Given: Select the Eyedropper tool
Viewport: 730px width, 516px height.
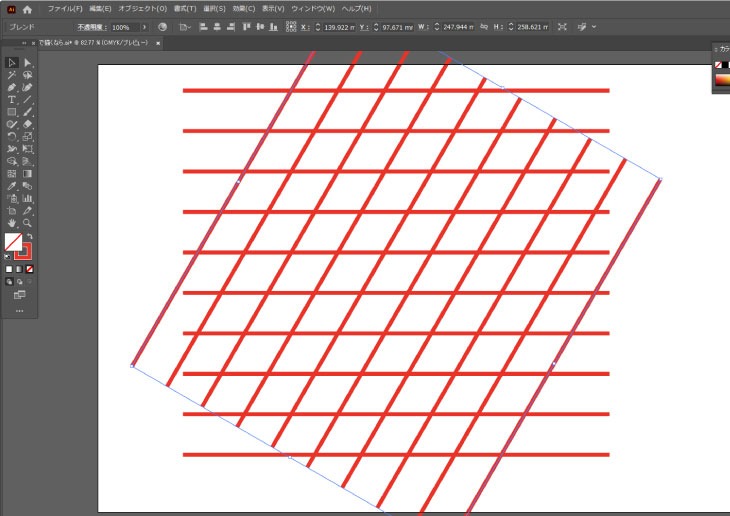Looking at the screenshot, I should coord(12,186).
